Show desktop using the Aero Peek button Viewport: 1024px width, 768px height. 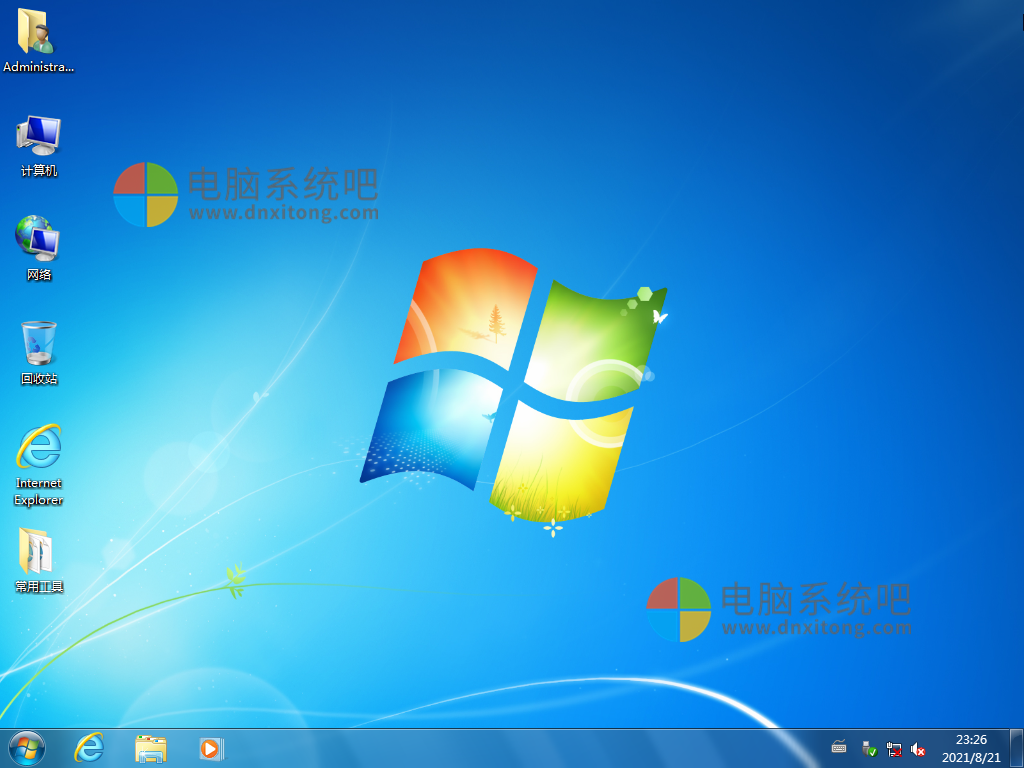(x=1018, y=748)
